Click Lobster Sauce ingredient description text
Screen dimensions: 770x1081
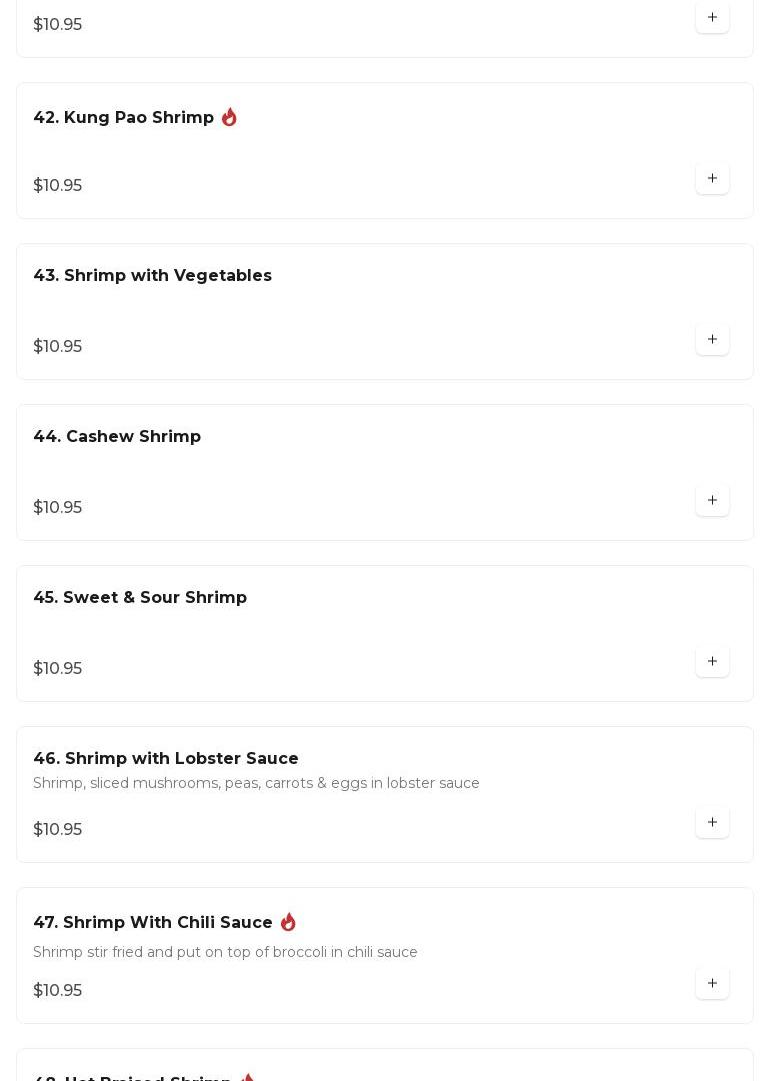click(x=256, y=784)
